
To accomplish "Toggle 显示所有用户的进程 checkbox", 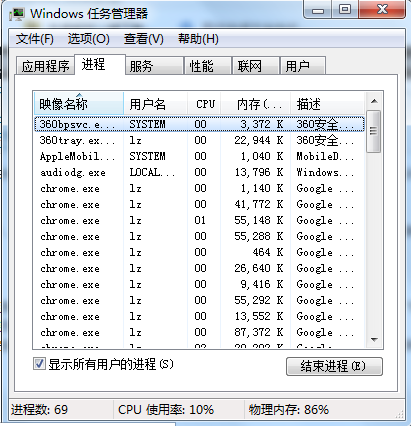I will (39, 364).
